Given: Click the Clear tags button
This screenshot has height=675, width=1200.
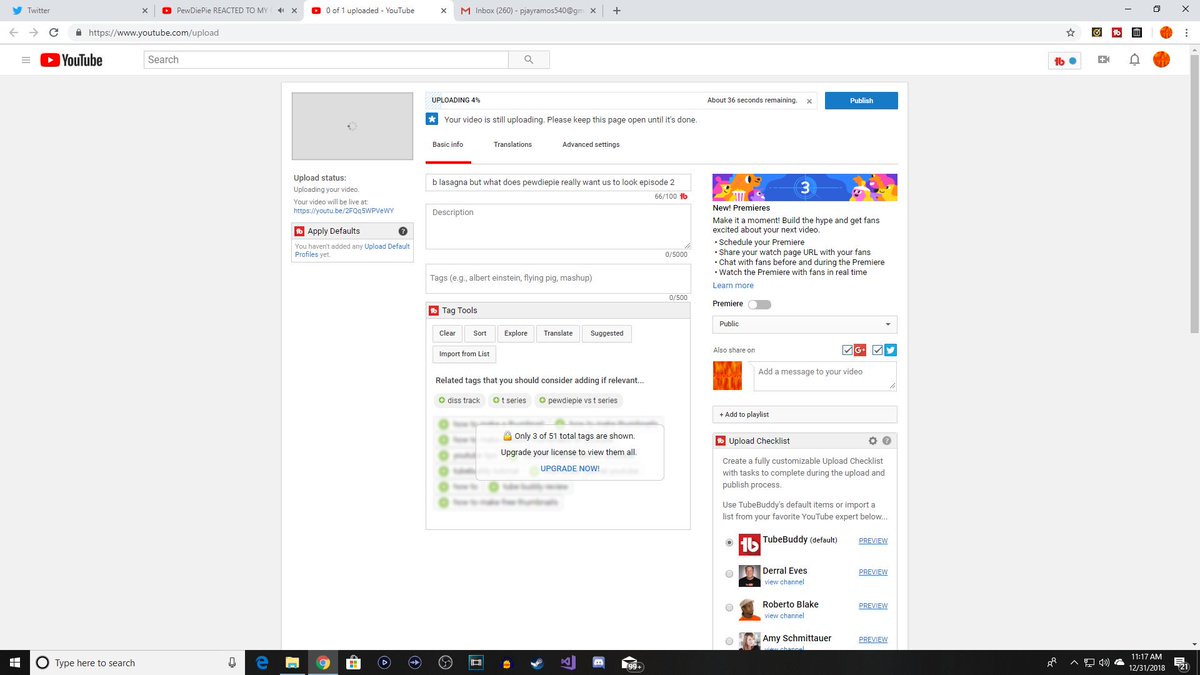Looking at the screenshot, I should pos(447,333).
